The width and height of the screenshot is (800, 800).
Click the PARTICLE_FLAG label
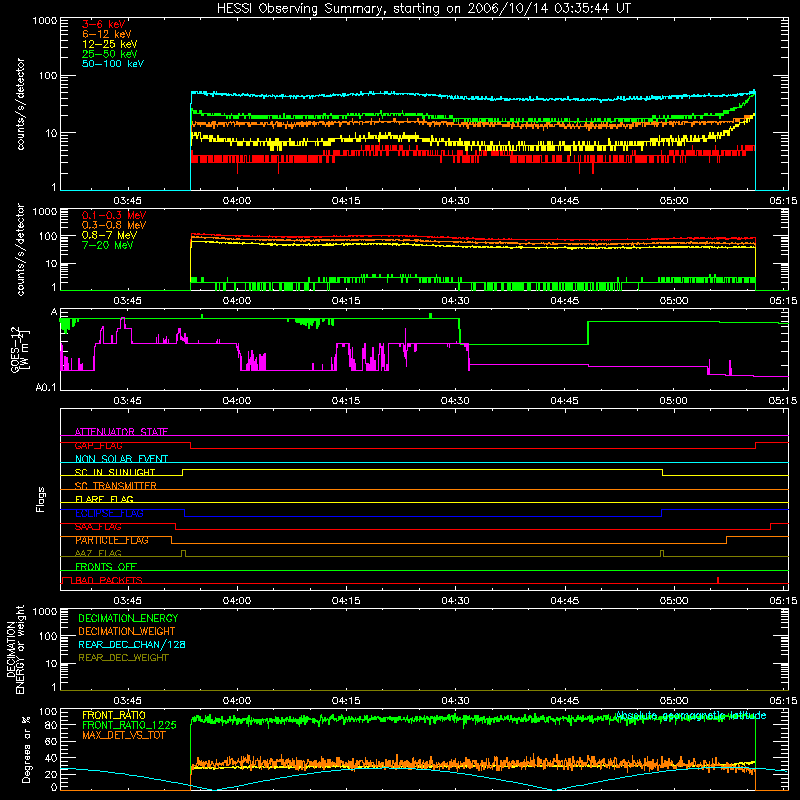pyautogui.click(x=112, y=540)
